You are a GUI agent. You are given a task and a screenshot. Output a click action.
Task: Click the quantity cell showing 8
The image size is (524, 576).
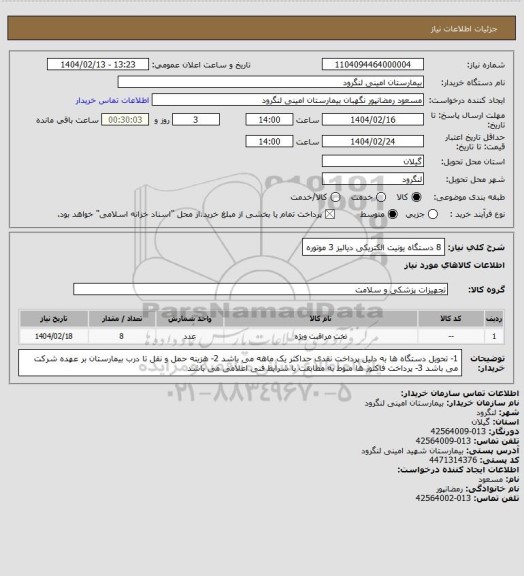tap(122, 336)
